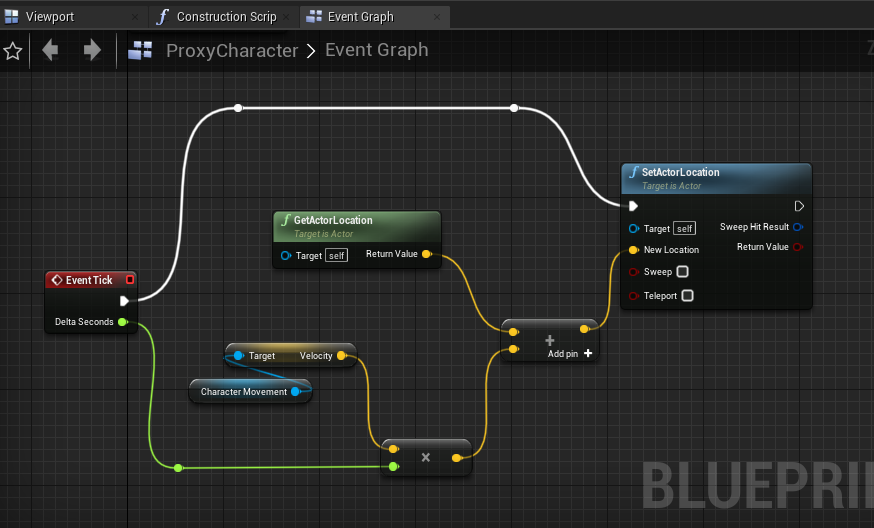Select the multiply X node

point(426,457)
